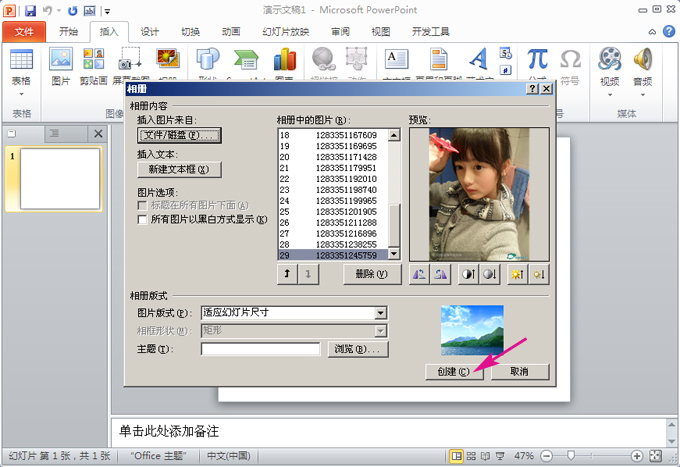Switch to Reading view in status bar
This screenshot has width=680, height=467.
pyautogui.click(x=485, y=456)
